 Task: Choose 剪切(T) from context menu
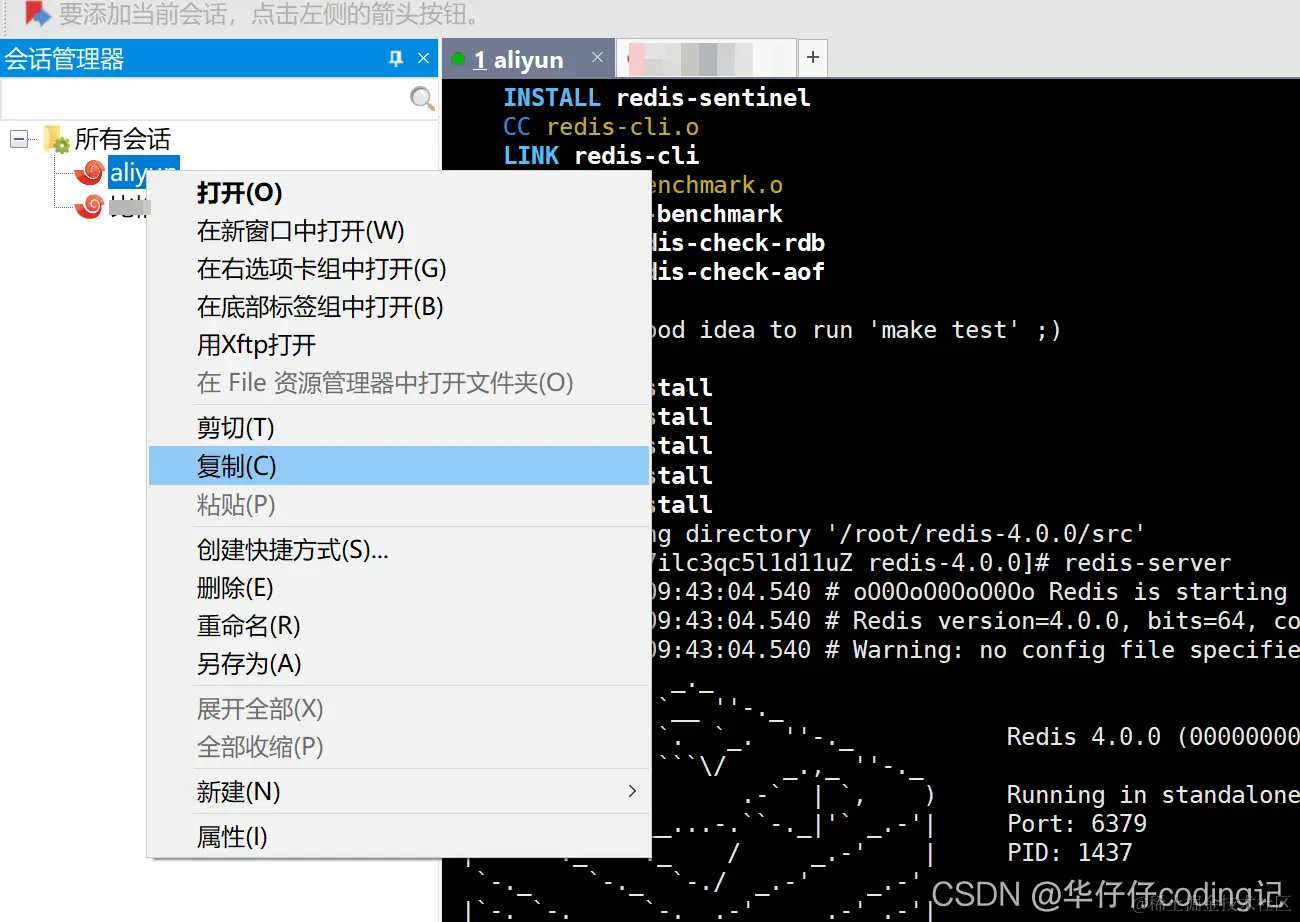pyautogui.click(x=399, y=428)
